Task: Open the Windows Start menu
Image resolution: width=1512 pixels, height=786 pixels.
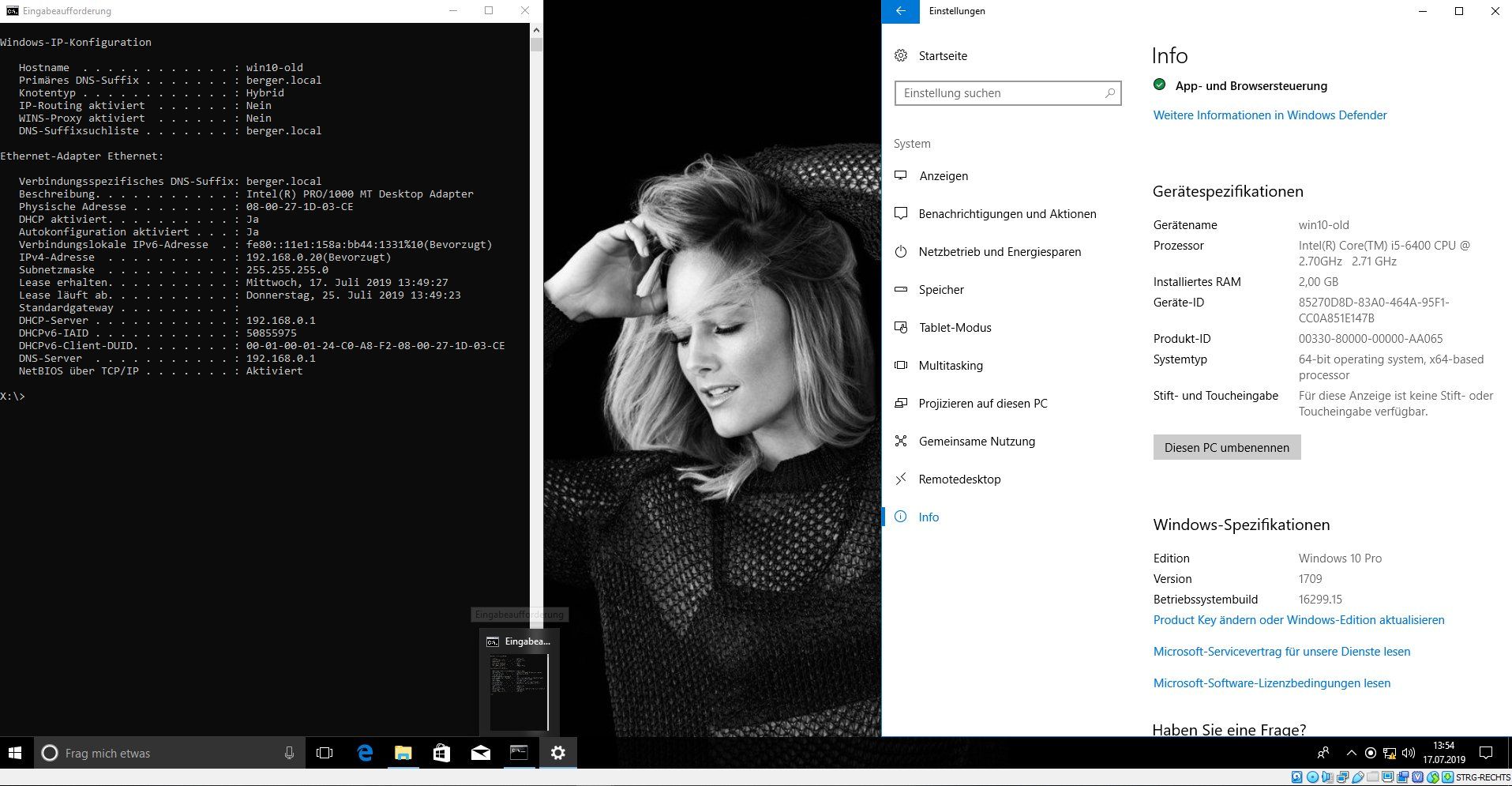Action: click(15, 753)
